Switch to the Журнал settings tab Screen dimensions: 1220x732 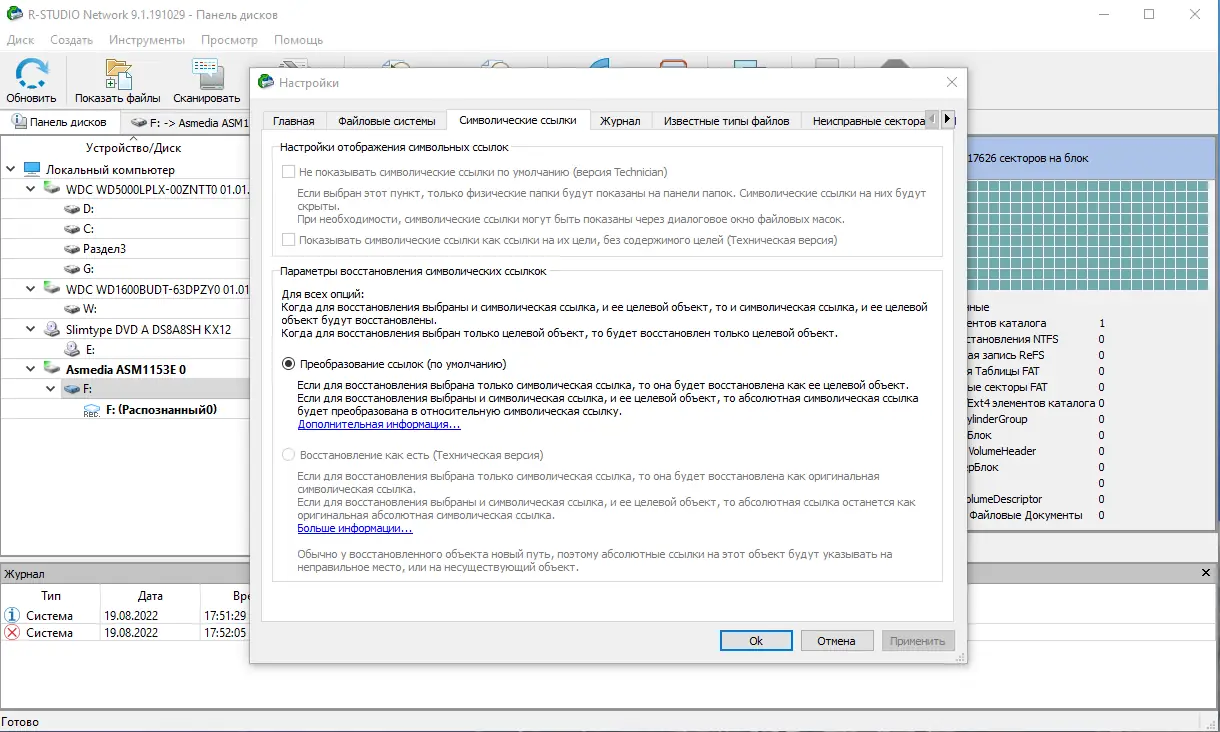tap(620, 121)
